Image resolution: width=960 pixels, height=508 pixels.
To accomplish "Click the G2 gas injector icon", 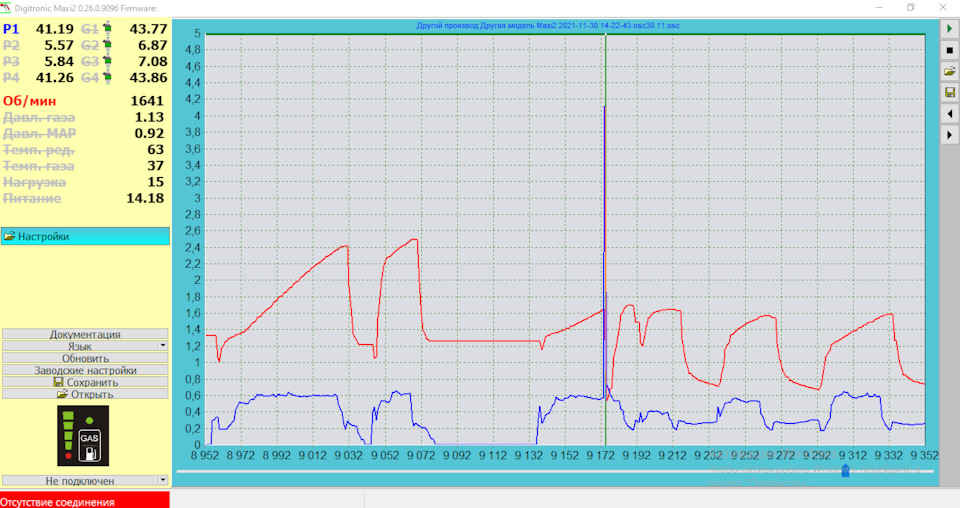I will pos(107,45).
